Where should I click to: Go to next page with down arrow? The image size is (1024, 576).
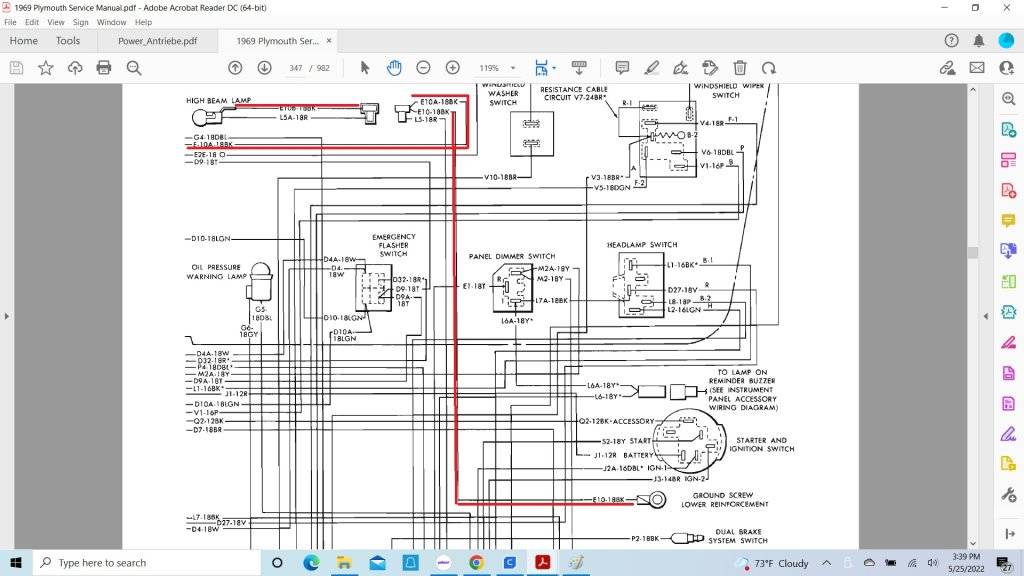pyautogui.click(x=264, y=68)
